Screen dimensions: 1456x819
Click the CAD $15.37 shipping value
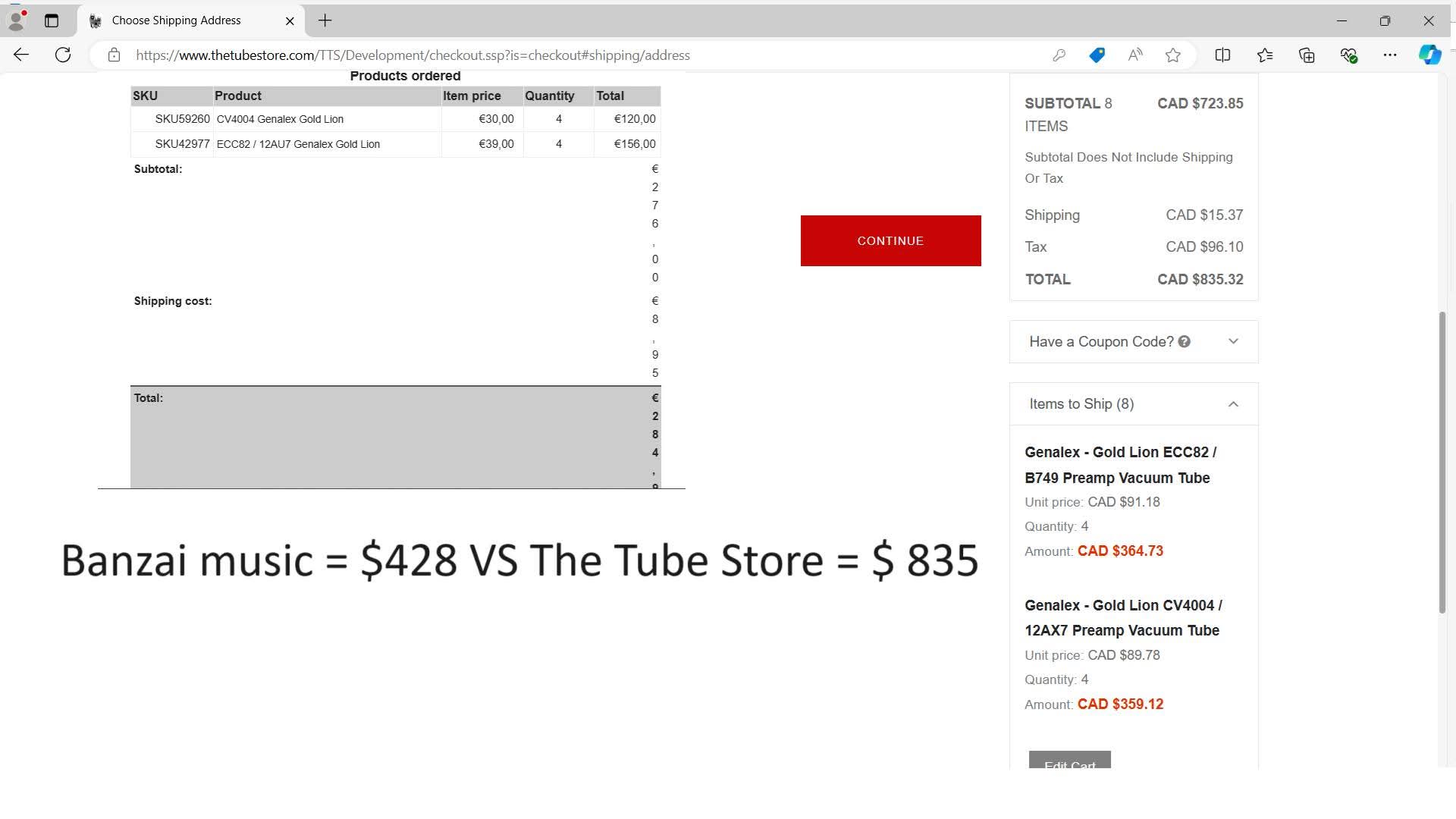1204,215
